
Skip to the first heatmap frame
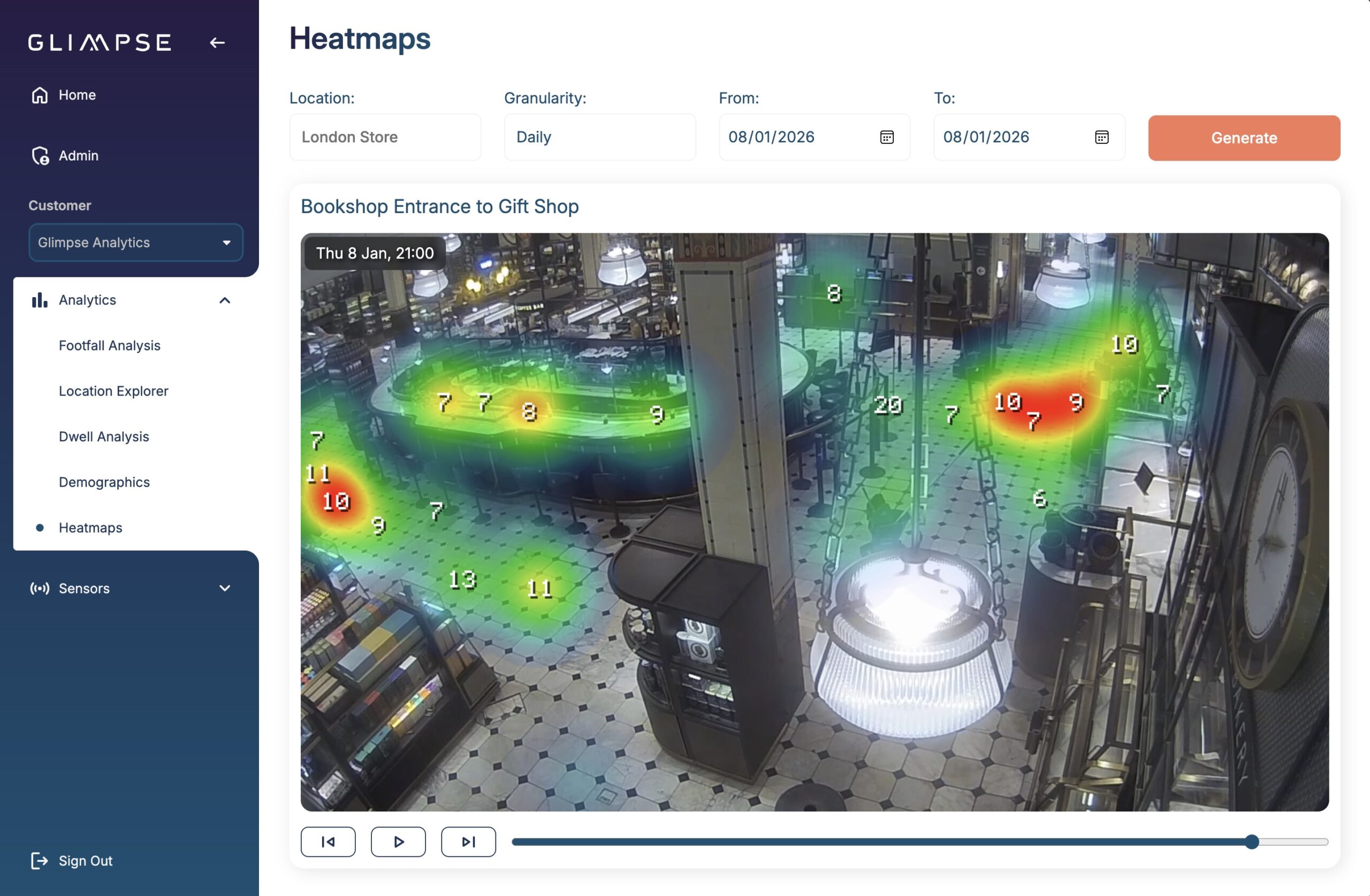point(328,842)
